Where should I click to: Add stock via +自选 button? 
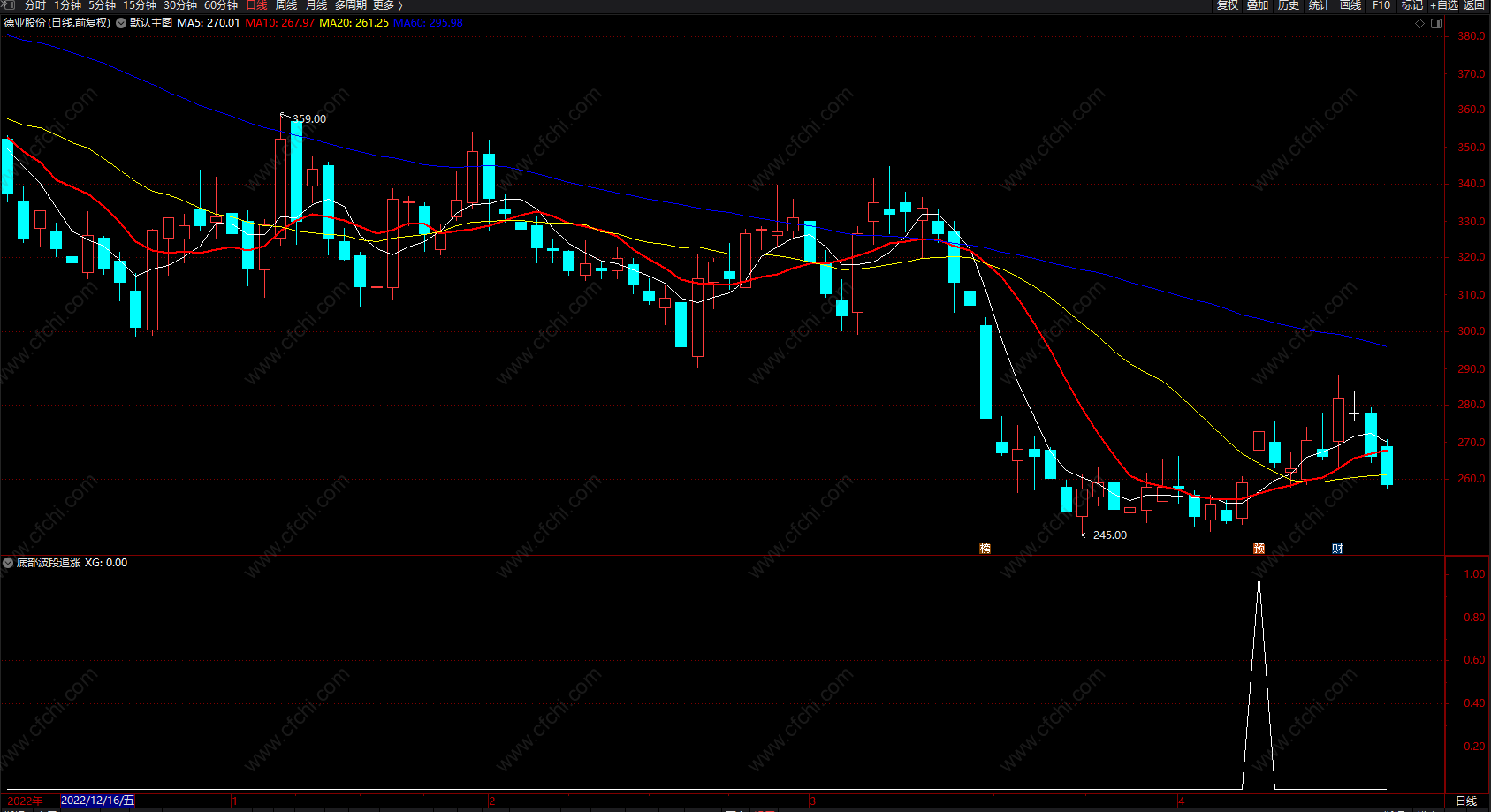tap(1444, 5)
